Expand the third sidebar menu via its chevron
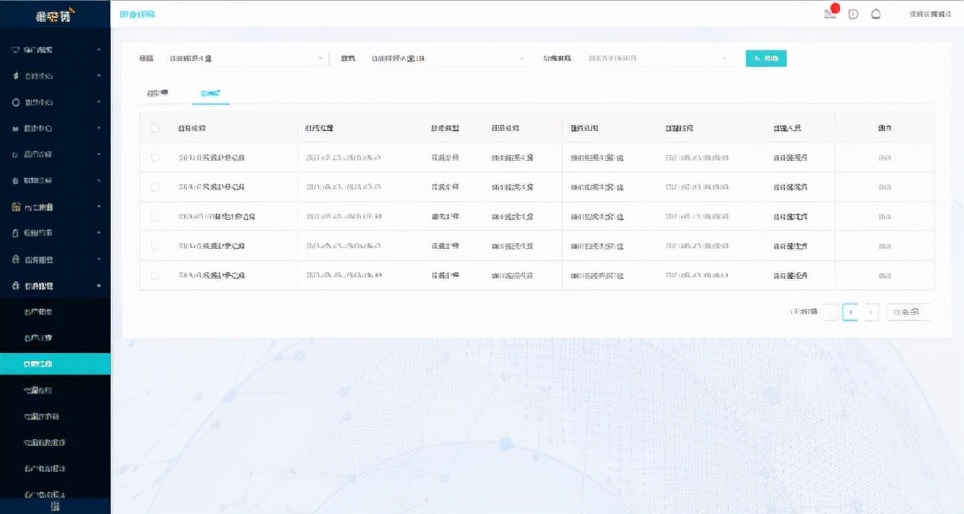The height and width of the screenshot is (514, 964). click(98, 102)
